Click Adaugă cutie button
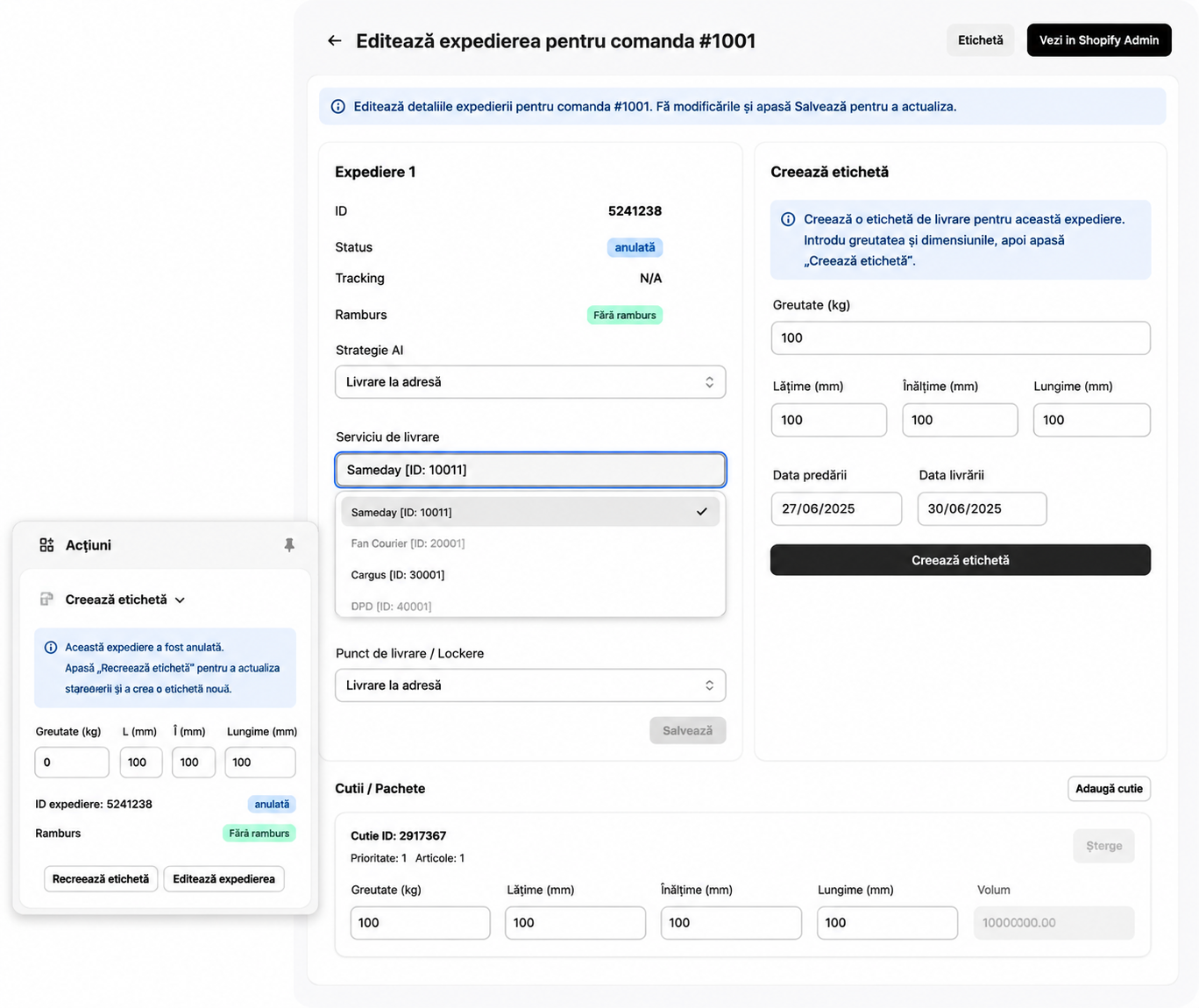Viewport: 1199px width, 1008px height. [1109, 789]
